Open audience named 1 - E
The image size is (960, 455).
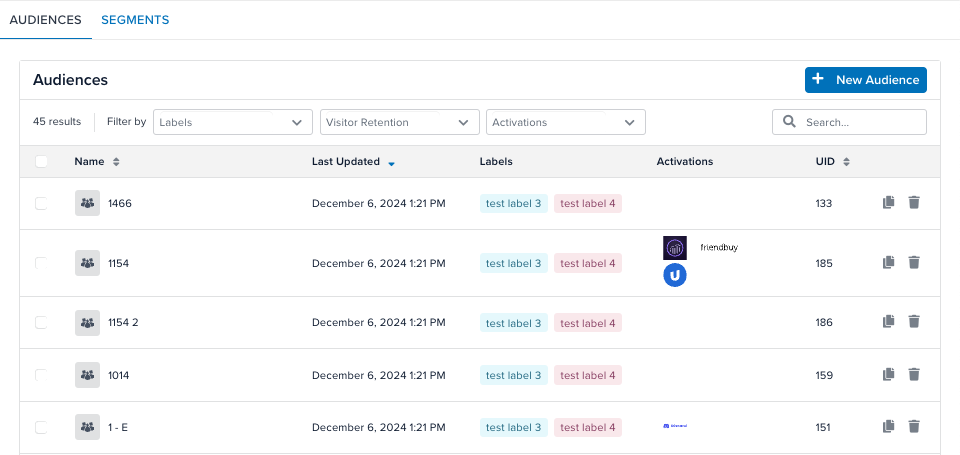coord(118,427)
